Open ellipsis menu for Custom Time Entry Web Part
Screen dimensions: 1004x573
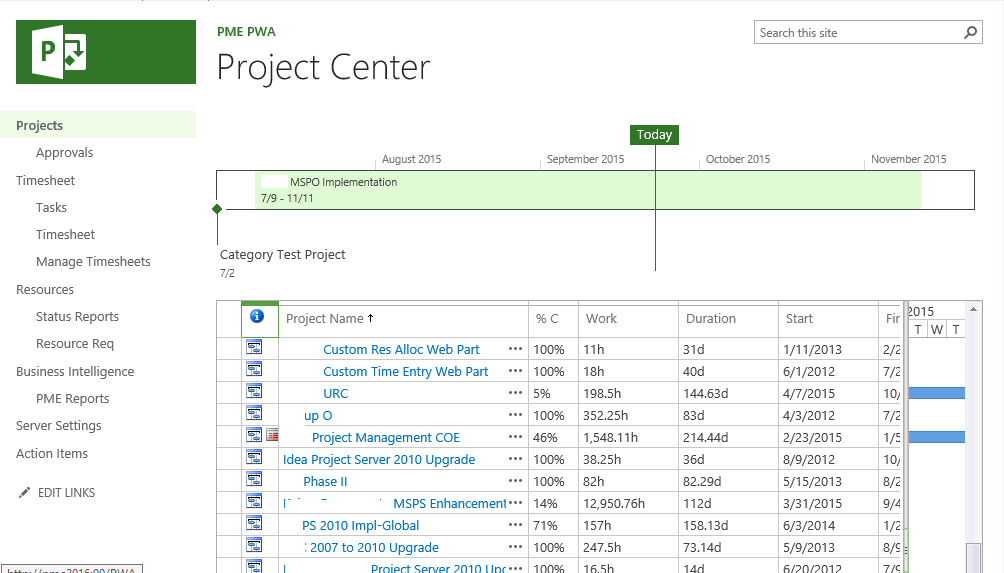pos(515,371)
